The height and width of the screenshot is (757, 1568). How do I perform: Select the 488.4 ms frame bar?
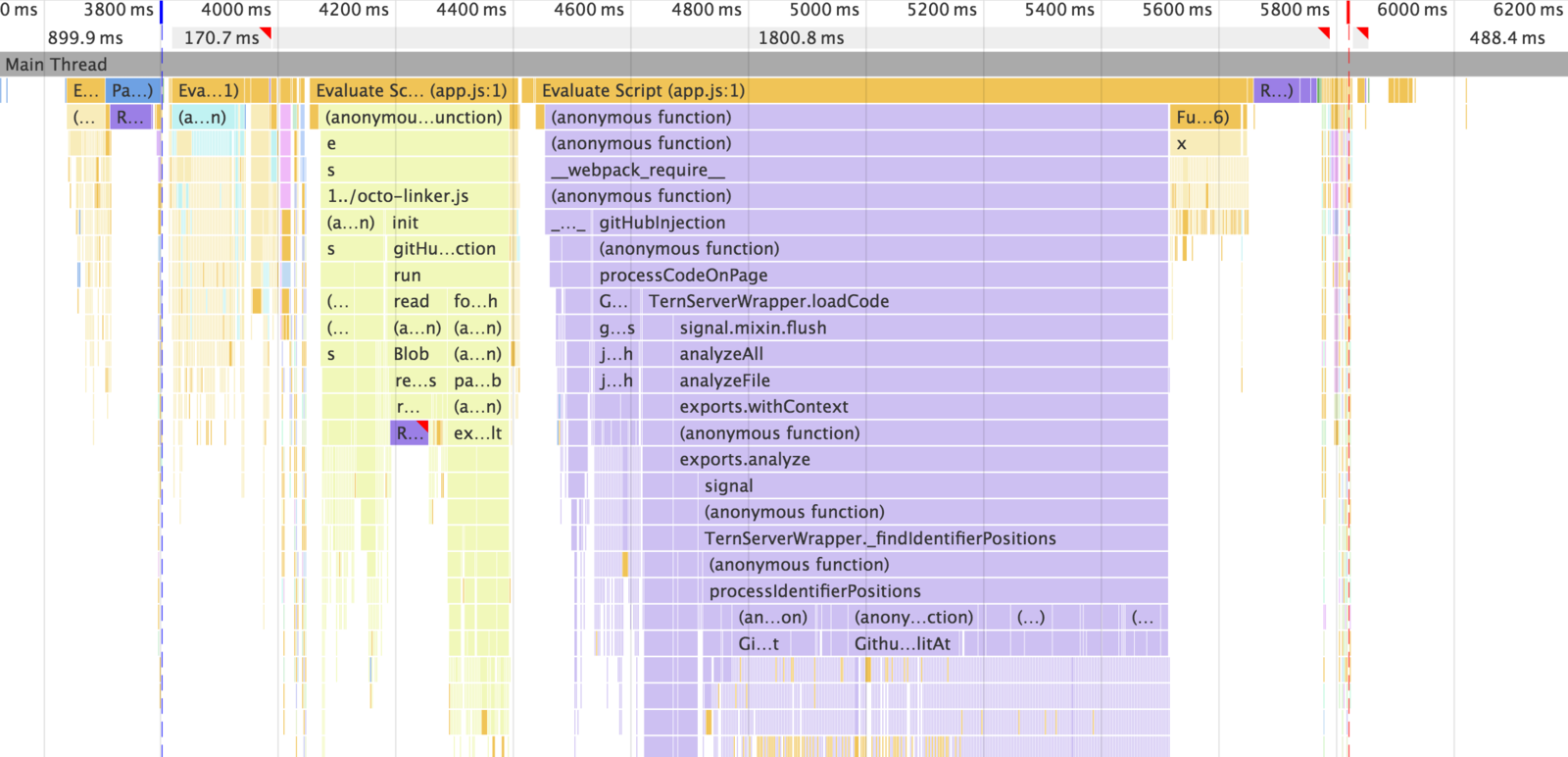click(1506, 38)
